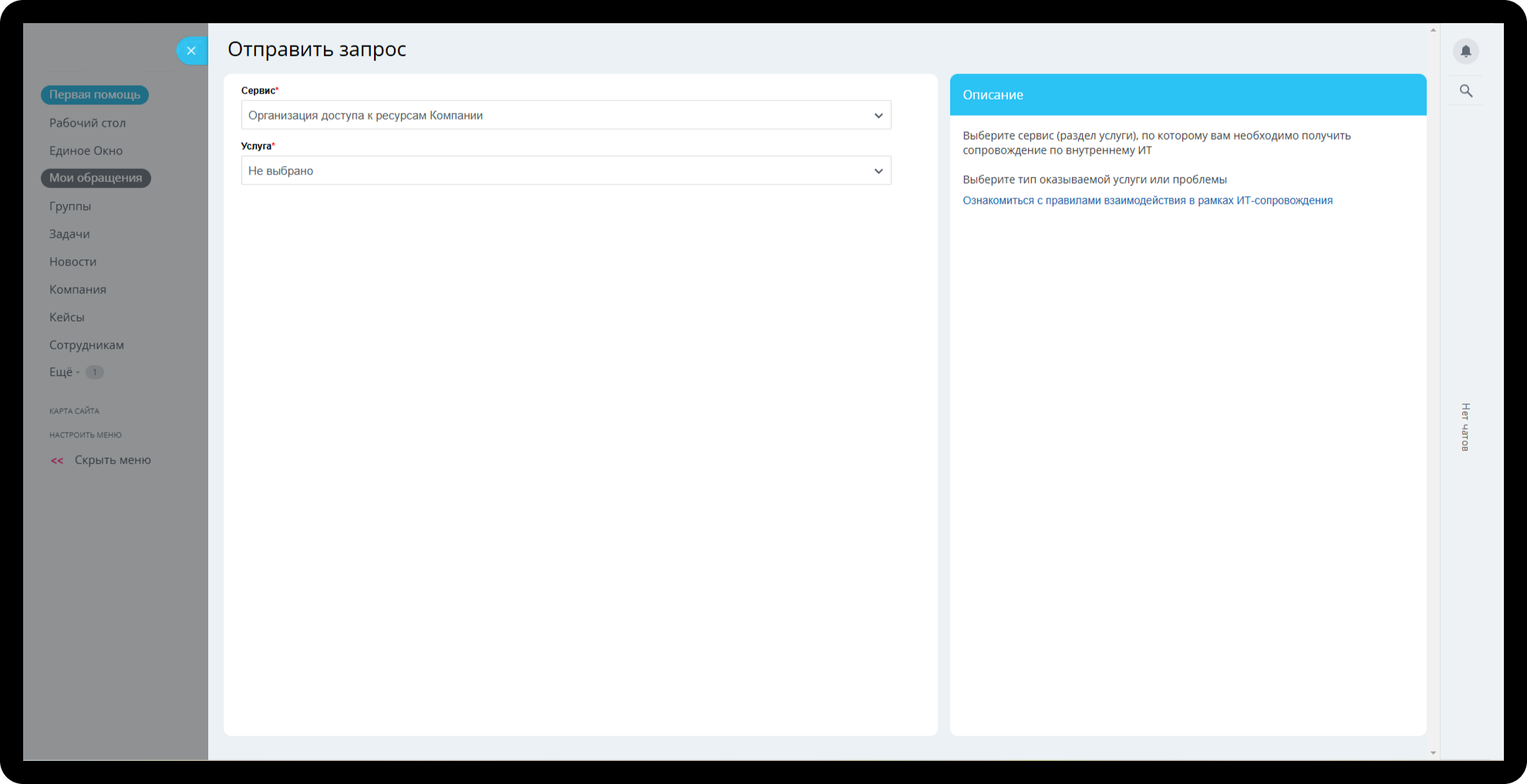Go to Рабочий стол
The image size is (1527, 784).
87,123
